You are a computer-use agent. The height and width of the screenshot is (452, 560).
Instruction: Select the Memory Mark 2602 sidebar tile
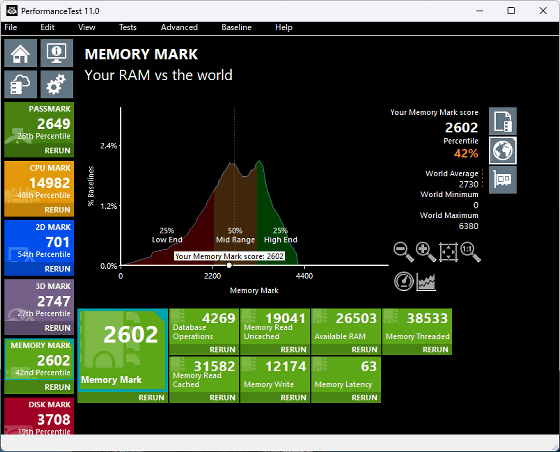coord(39,360)
